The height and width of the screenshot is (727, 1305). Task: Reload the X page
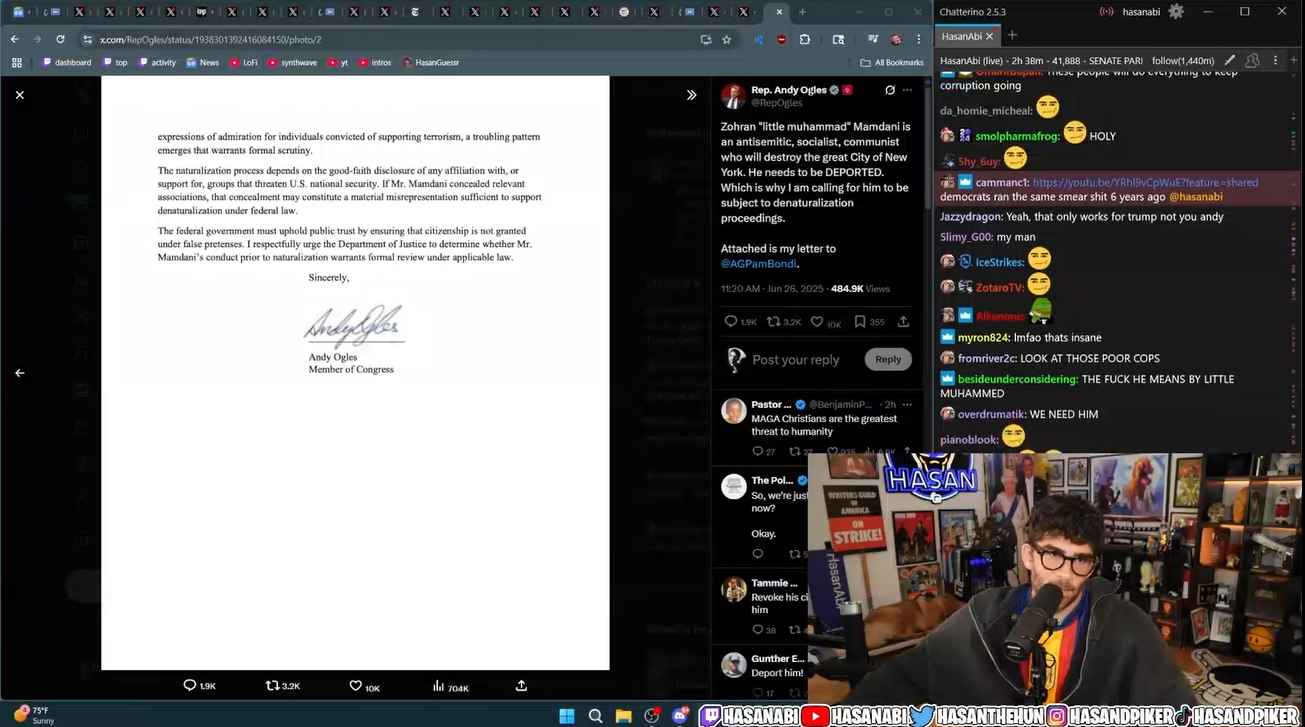[x=60, y=39]
